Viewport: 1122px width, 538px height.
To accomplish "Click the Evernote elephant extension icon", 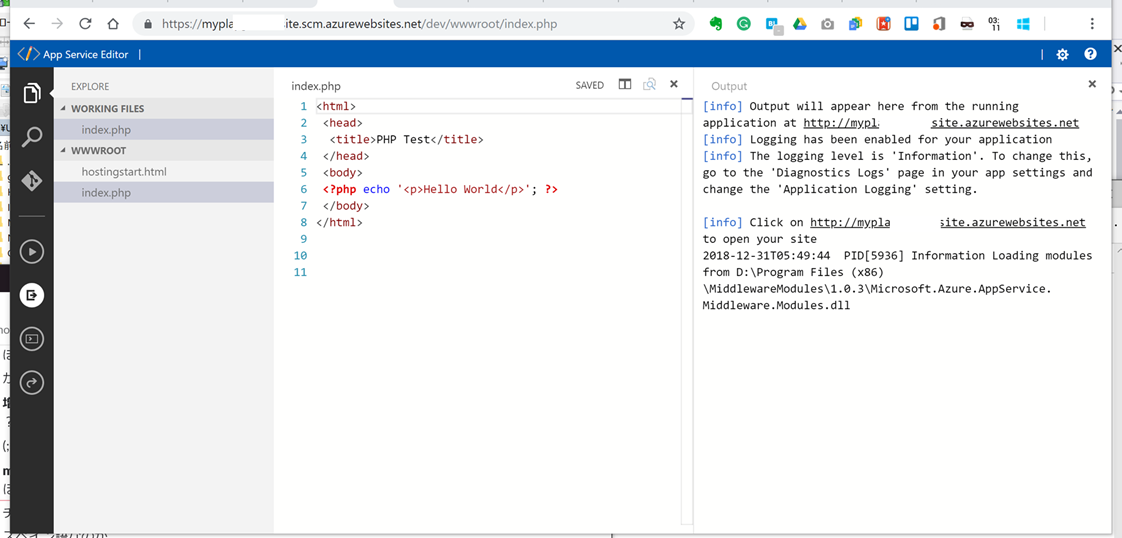I will click(x=716, y=24).
